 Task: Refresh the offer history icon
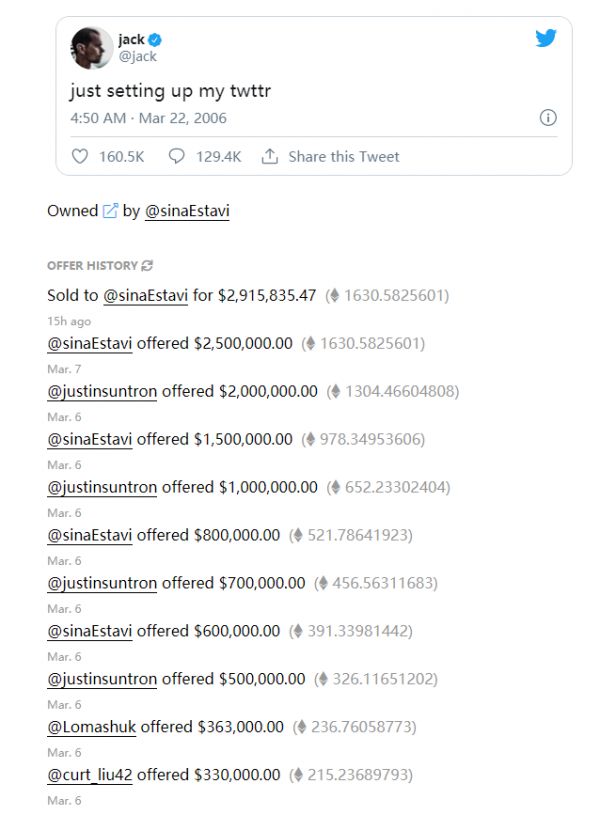coord(148,266)
